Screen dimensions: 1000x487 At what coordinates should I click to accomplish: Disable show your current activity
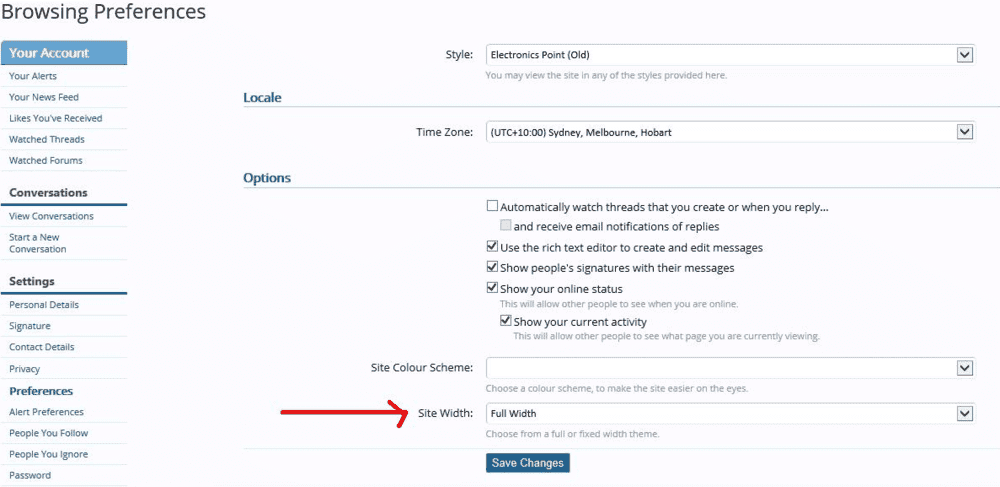click(x=506, y=322)
